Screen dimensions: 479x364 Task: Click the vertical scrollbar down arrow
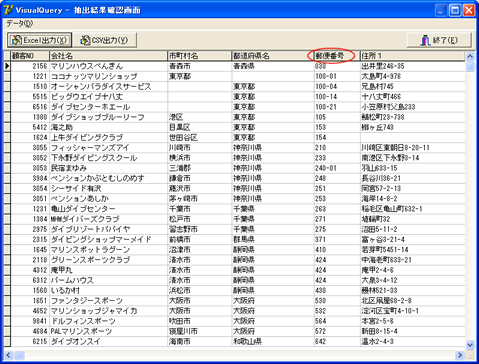pos(470,345)
